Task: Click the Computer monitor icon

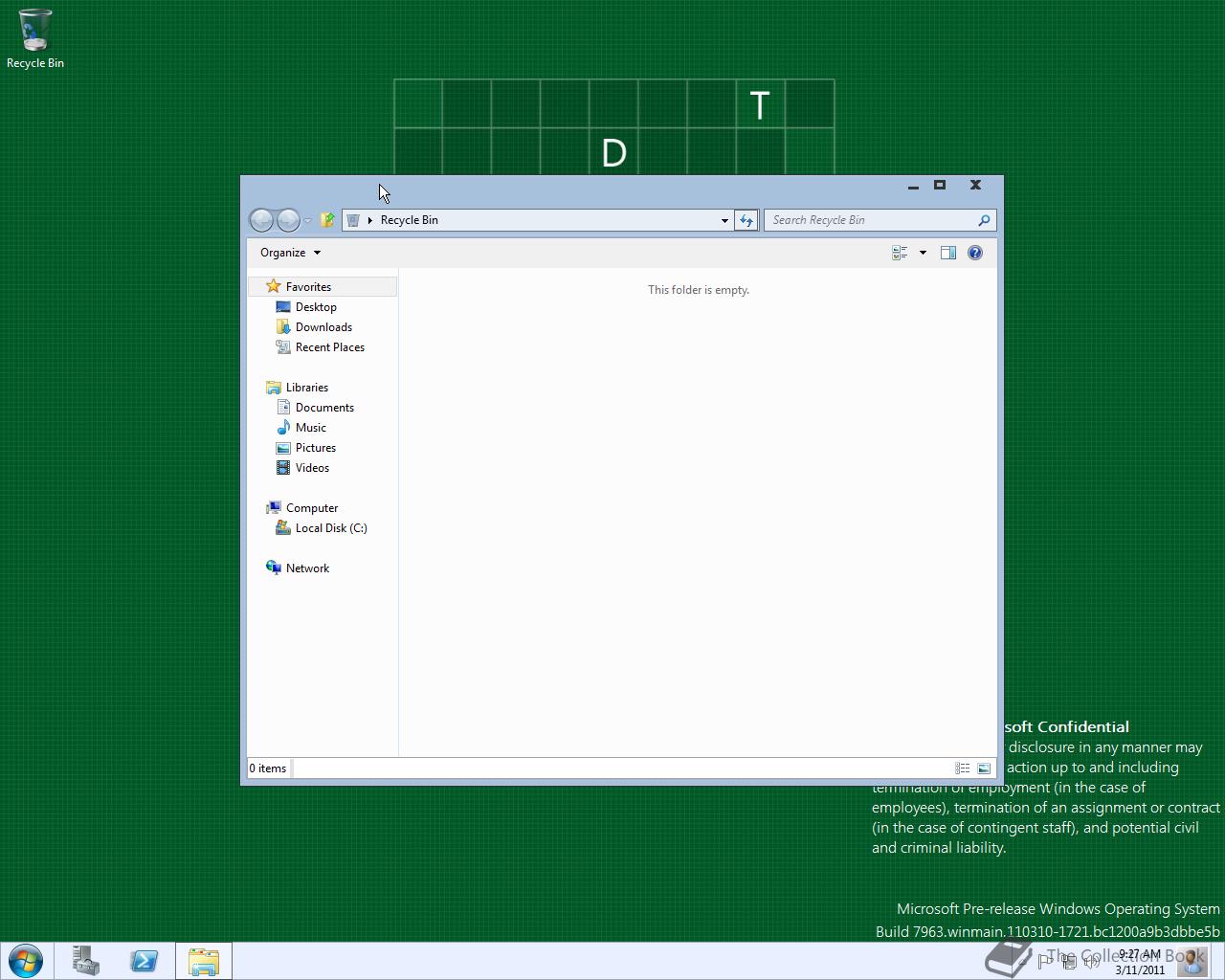Action: pos(274,508)
